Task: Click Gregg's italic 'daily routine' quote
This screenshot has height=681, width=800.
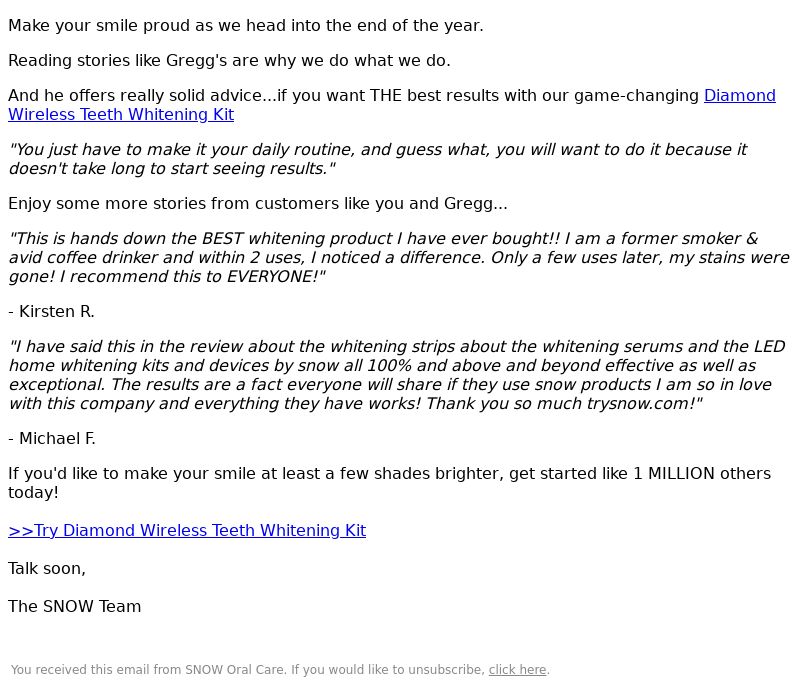Action: (x=378, y=159)
